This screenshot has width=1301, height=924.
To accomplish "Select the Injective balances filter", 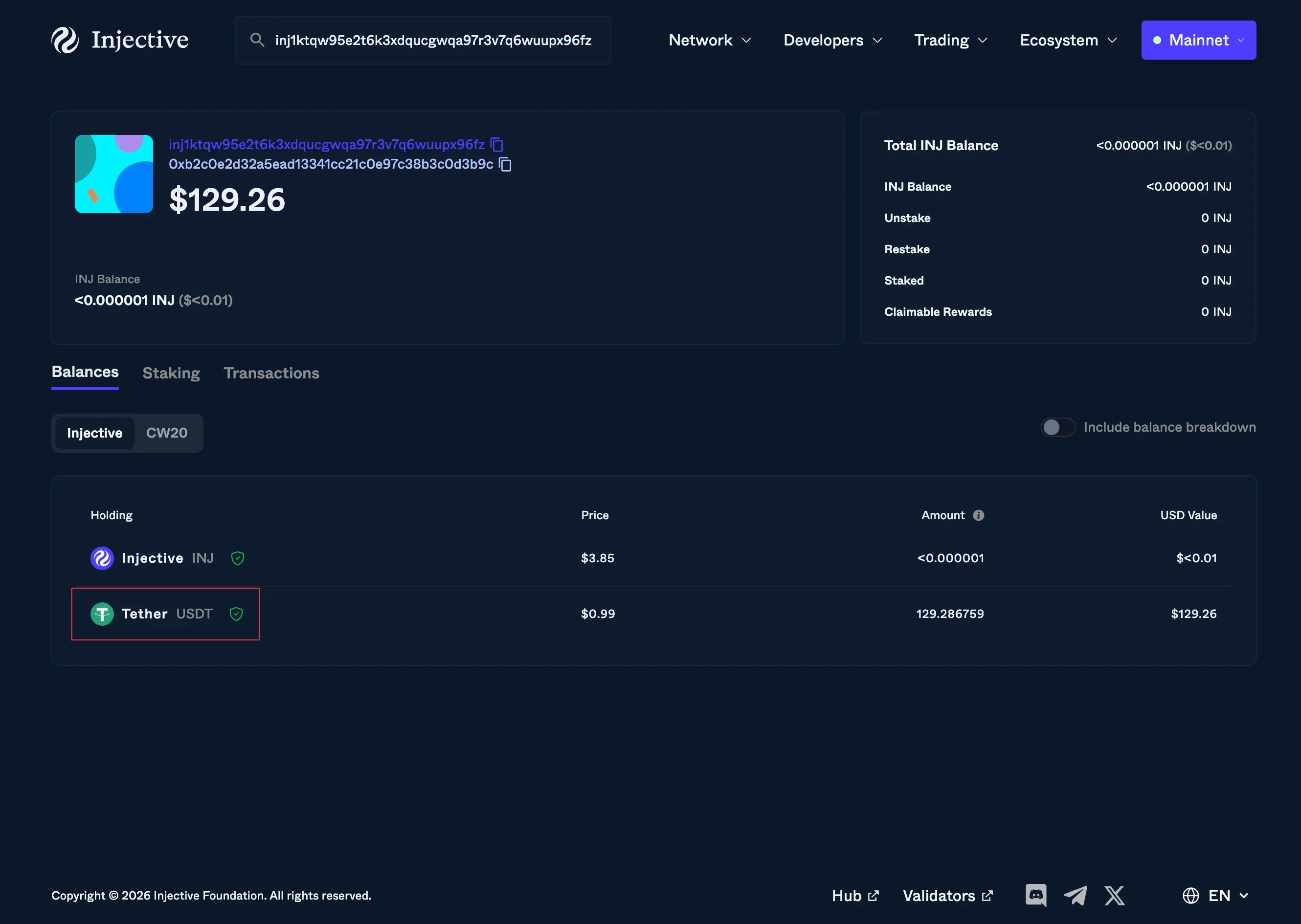I will (x=94, y=433).
